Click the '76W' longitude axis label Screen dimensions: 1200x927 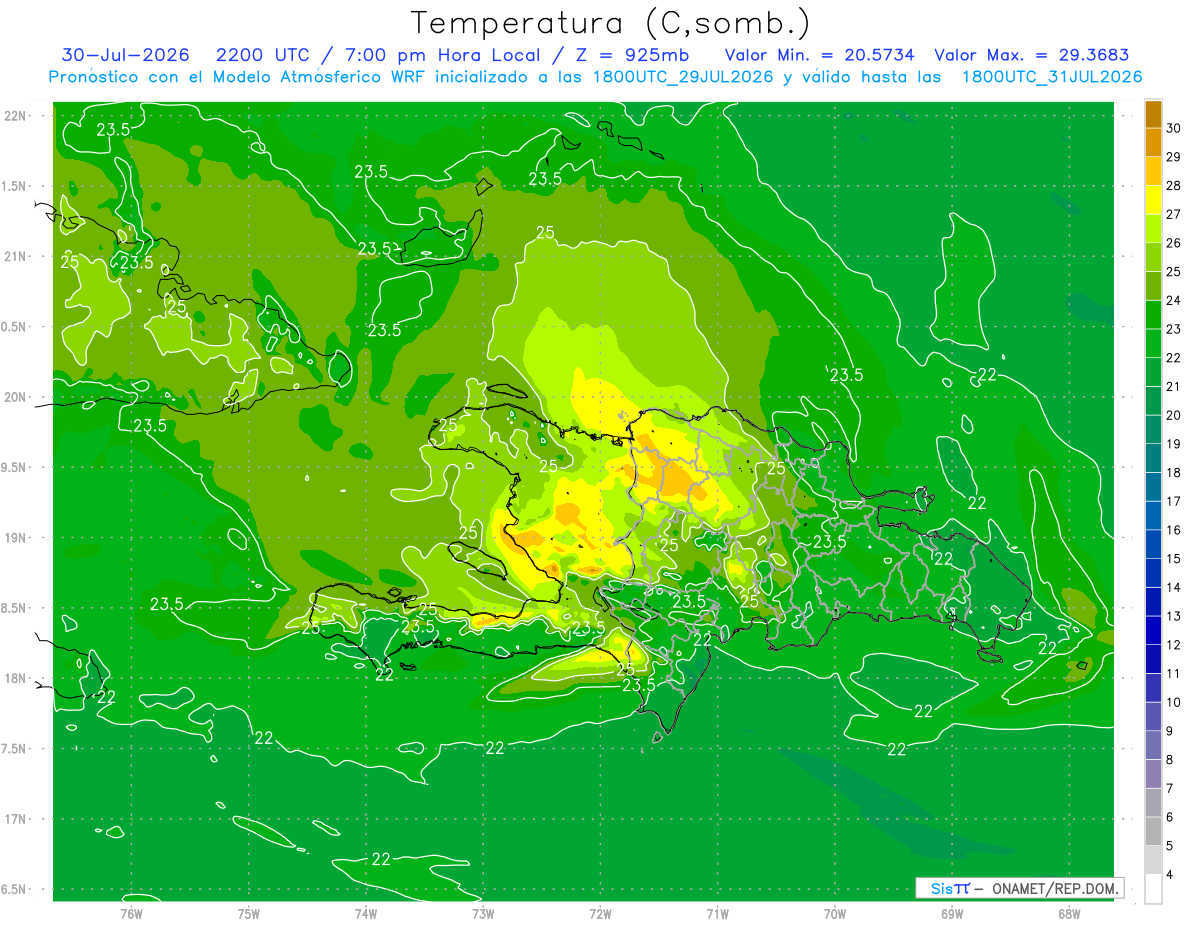(131, 913)
